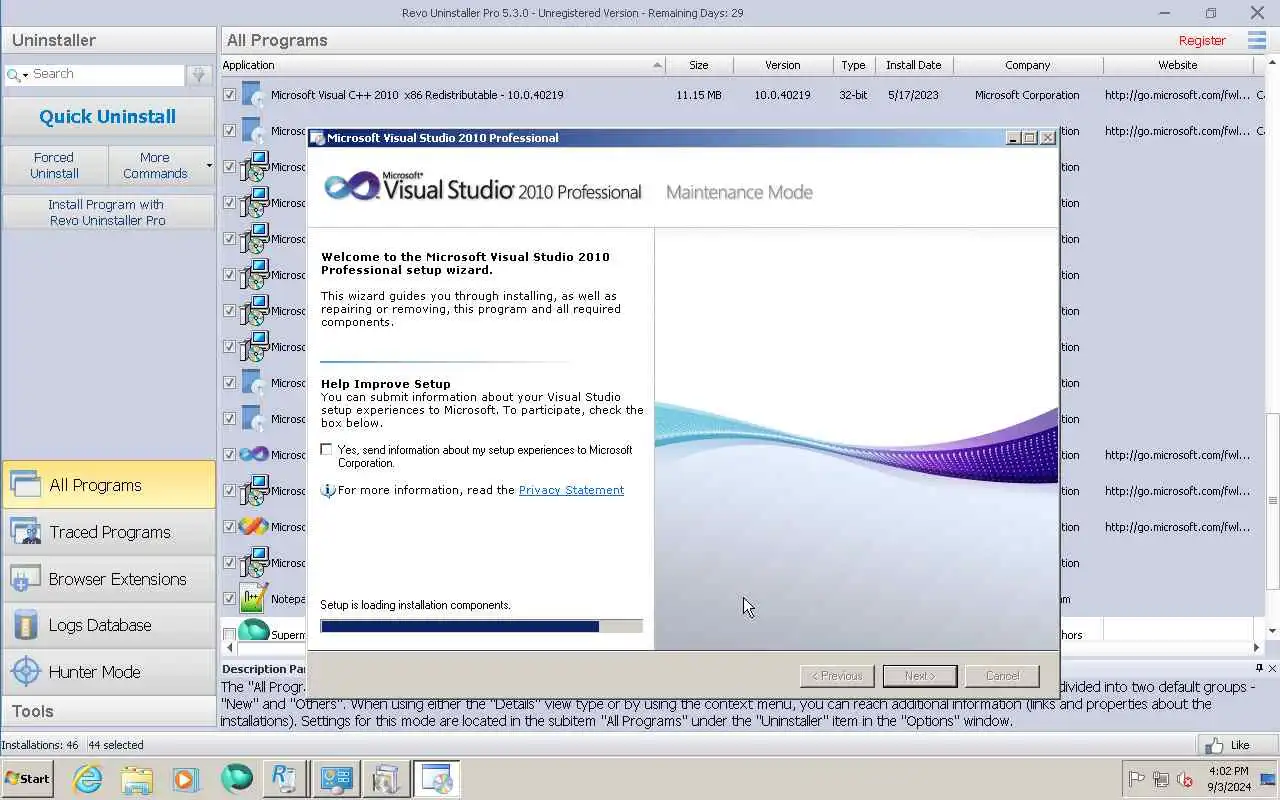This screenshot has width=1280, height=800.
Task: Click the volume speaker tray icon
Action: point(1186,779)
